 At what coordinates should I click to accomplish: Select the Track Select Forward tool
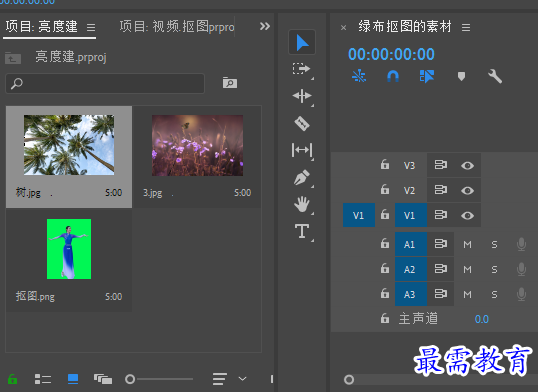click(x=301, y=69)
